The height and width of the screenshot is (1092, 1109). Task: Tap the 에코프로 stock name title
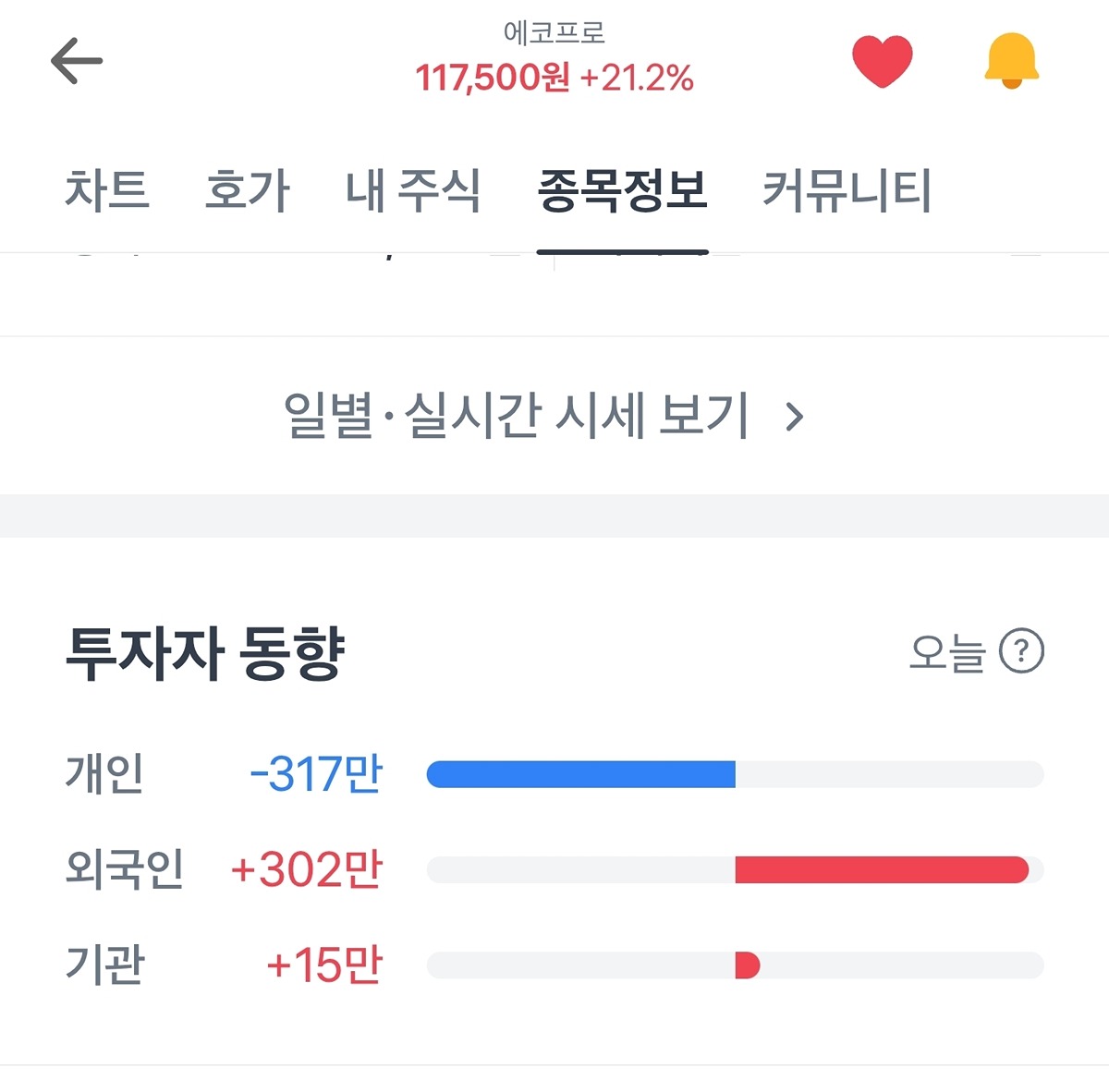click(x=554, y=32)
